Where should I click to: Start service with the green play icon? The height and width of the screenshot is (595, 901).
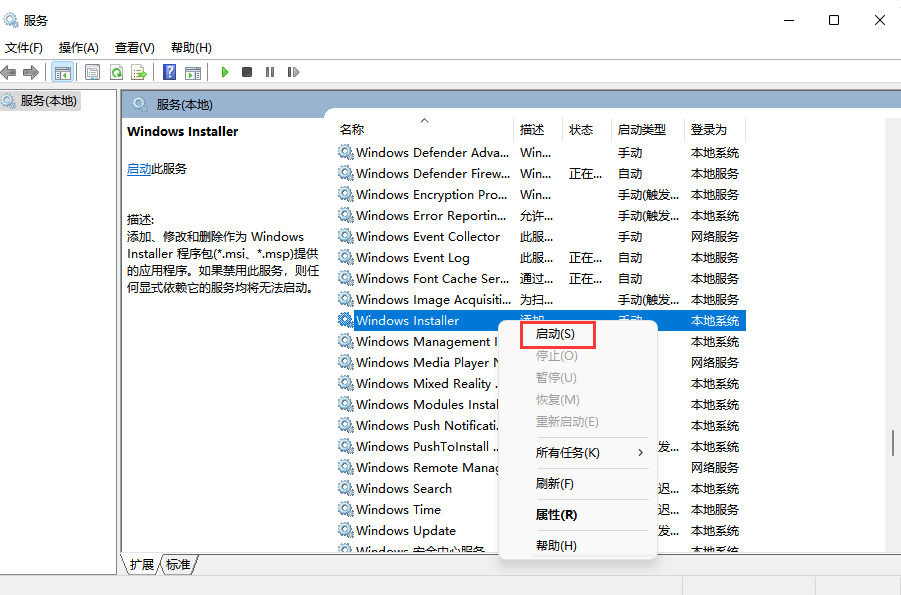click(225, 71)
